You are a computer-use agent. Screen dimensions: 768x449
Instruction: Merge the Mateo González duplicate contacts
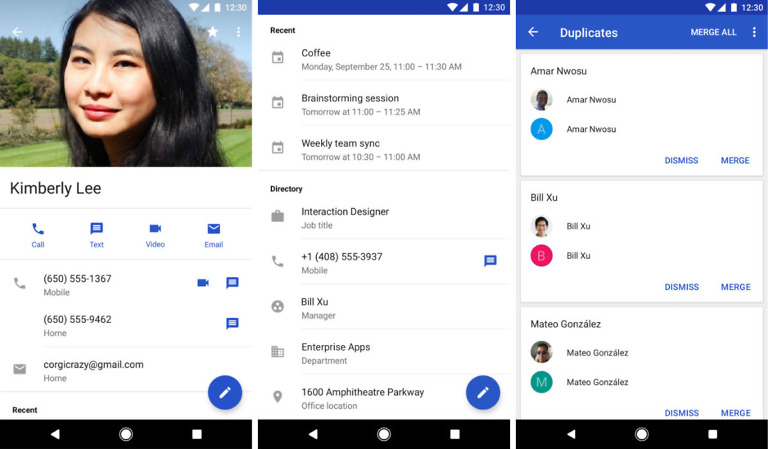[x=735, y=413]
